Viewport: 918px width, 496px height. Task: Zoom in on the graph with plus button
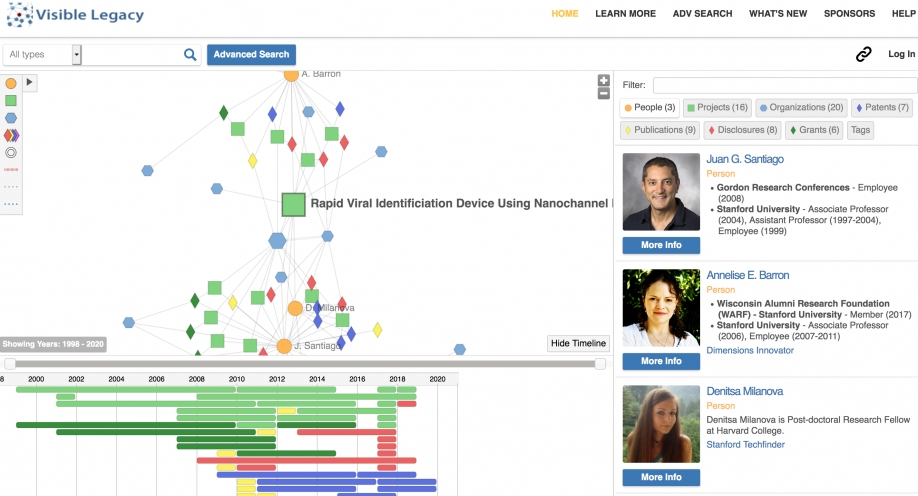point(603,80)
